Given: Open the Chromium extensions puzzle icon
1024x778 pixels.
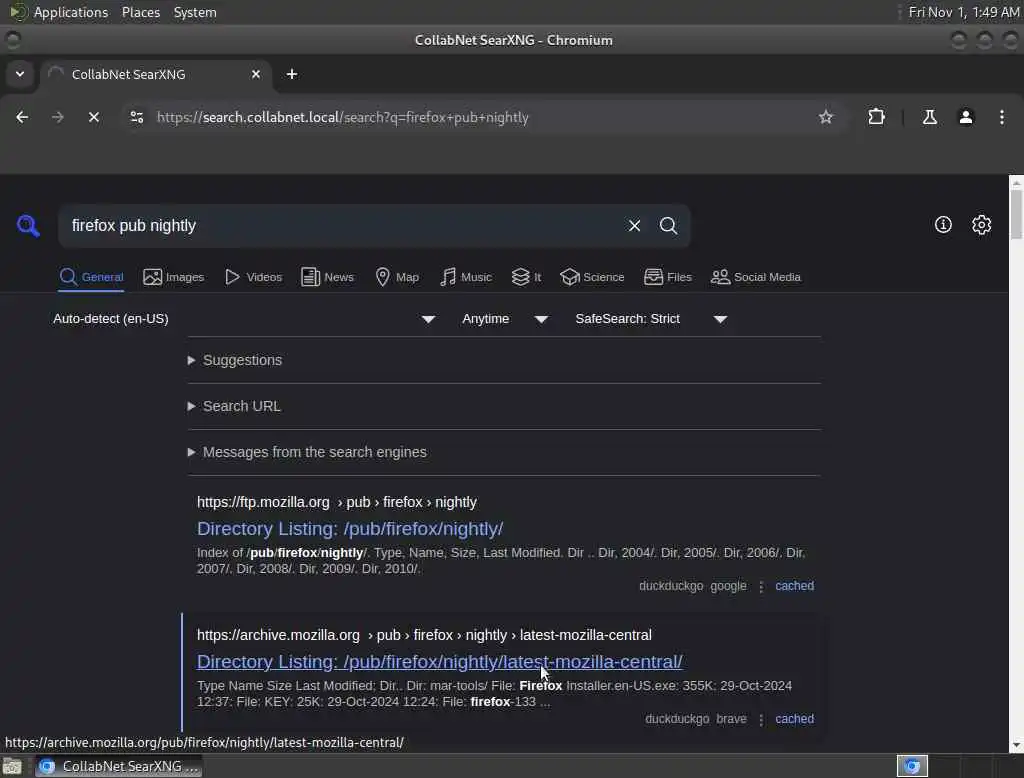Looking at the screenshot, I should 876,117.
